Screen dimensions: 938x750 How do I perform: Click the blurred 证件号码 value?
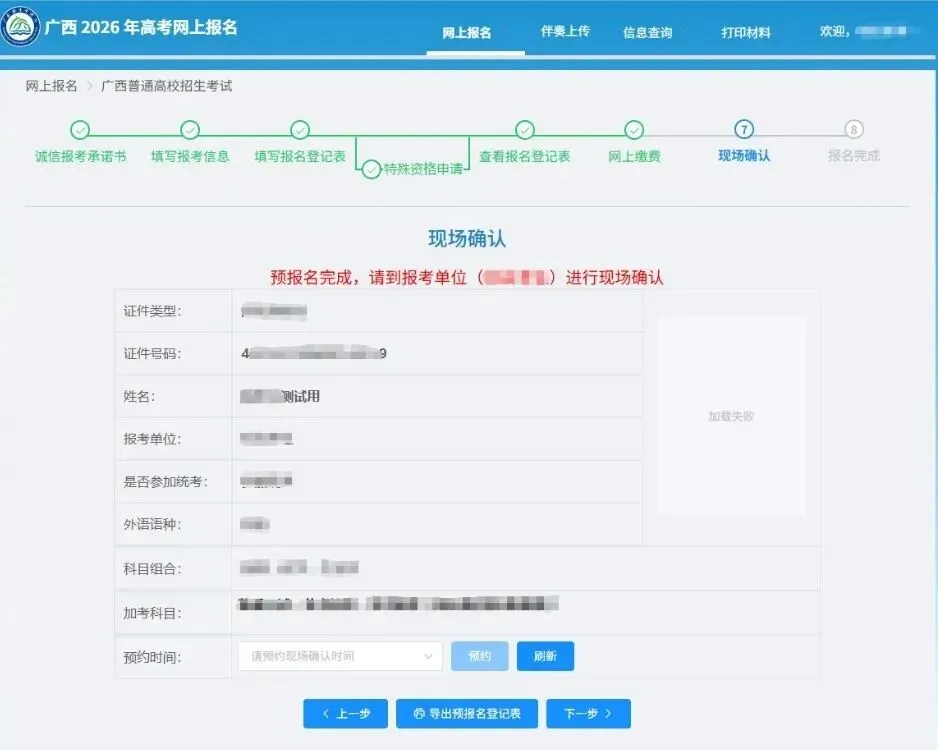[313, 353]
